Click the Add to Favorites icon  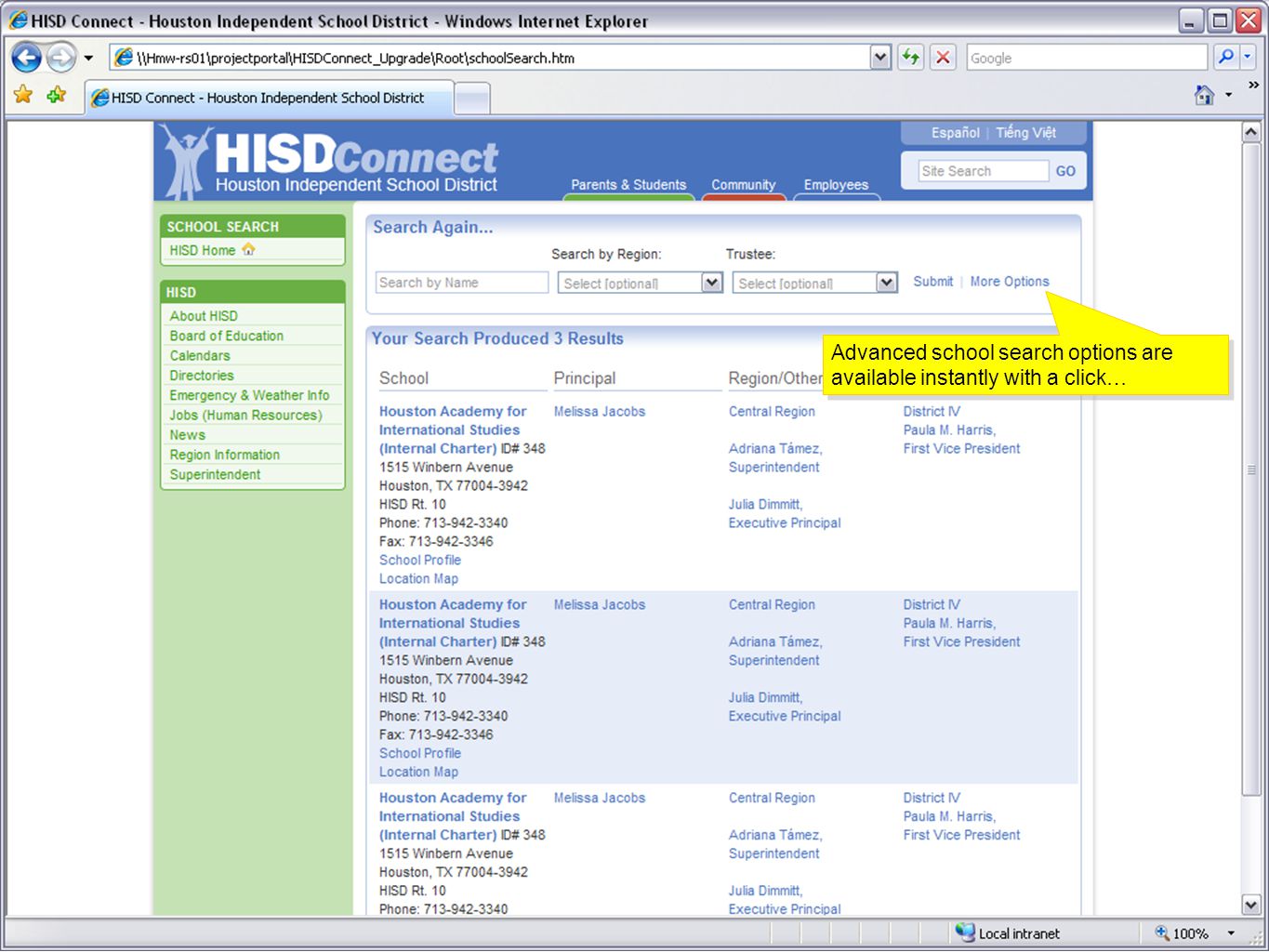[x=57, y=95]
